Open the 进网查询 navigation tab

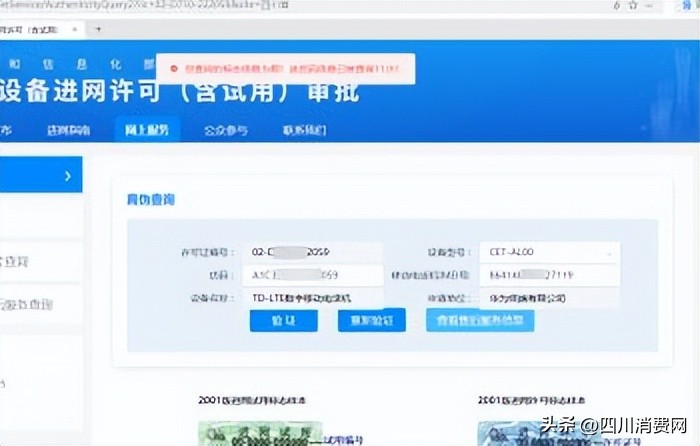(69, 130)
